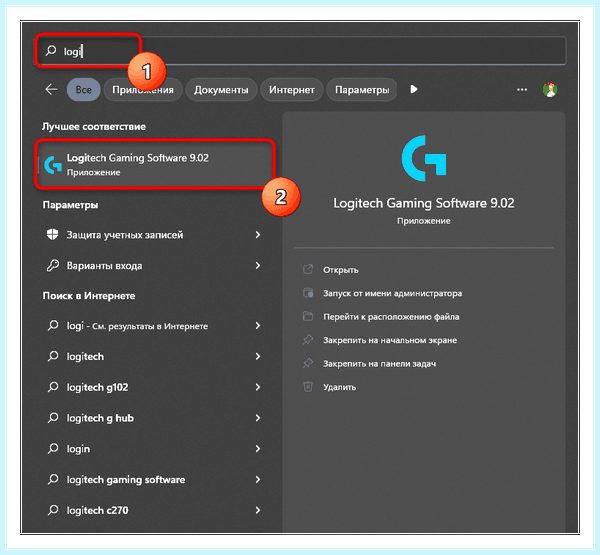Screen dimensions: 600x555
Task: Choose 'Закрепить на начальном экране'
Action: pyautogui.click(x=390, y=340)
